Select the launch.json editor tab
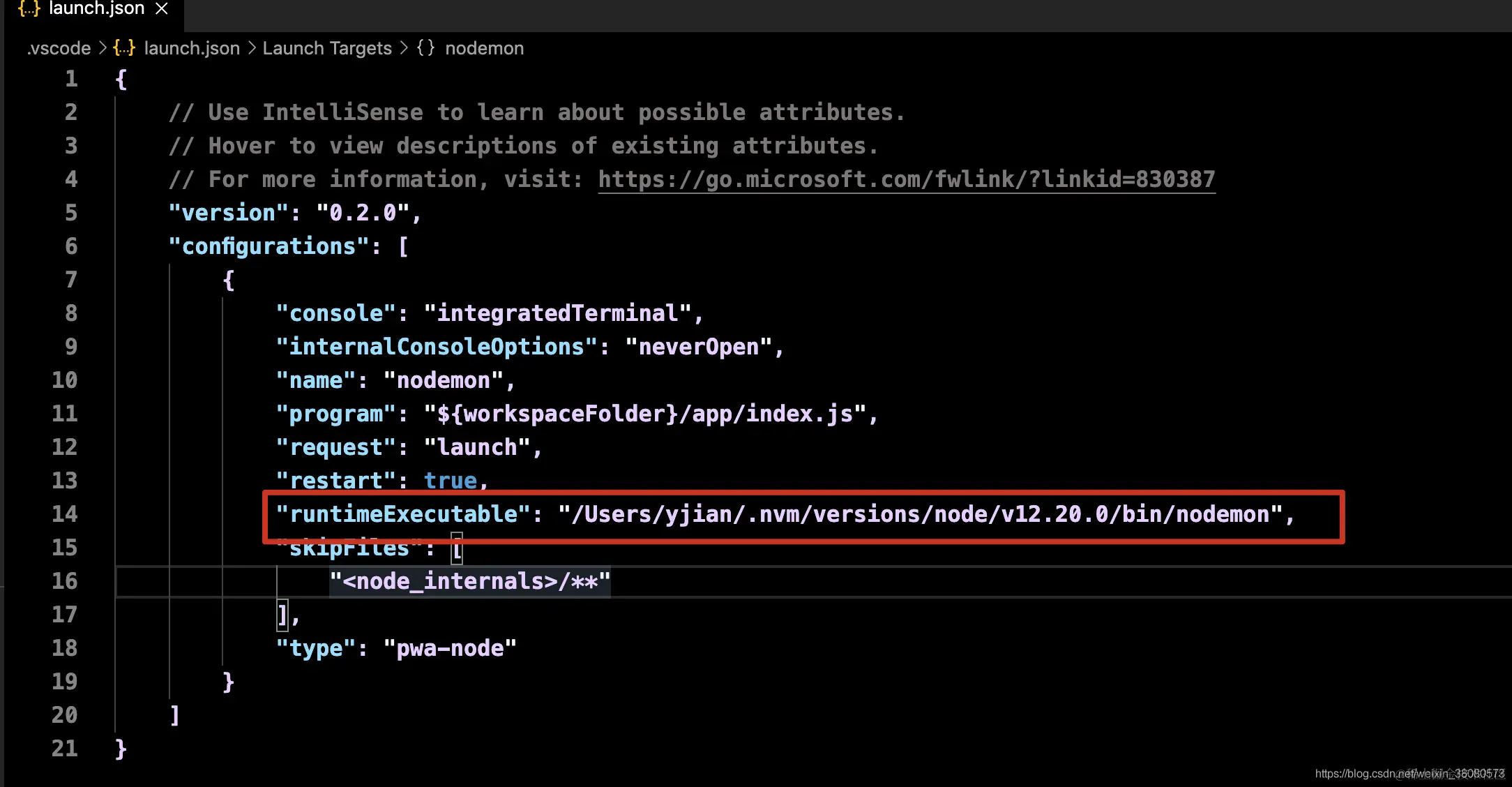This screenshot has height=787, width=1512. [96, 9]
